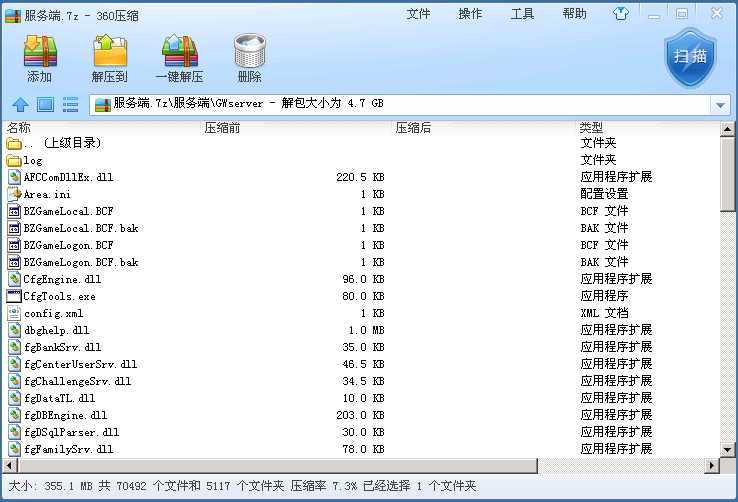Open the 工具 (Tools) menu

click(522, 14)
